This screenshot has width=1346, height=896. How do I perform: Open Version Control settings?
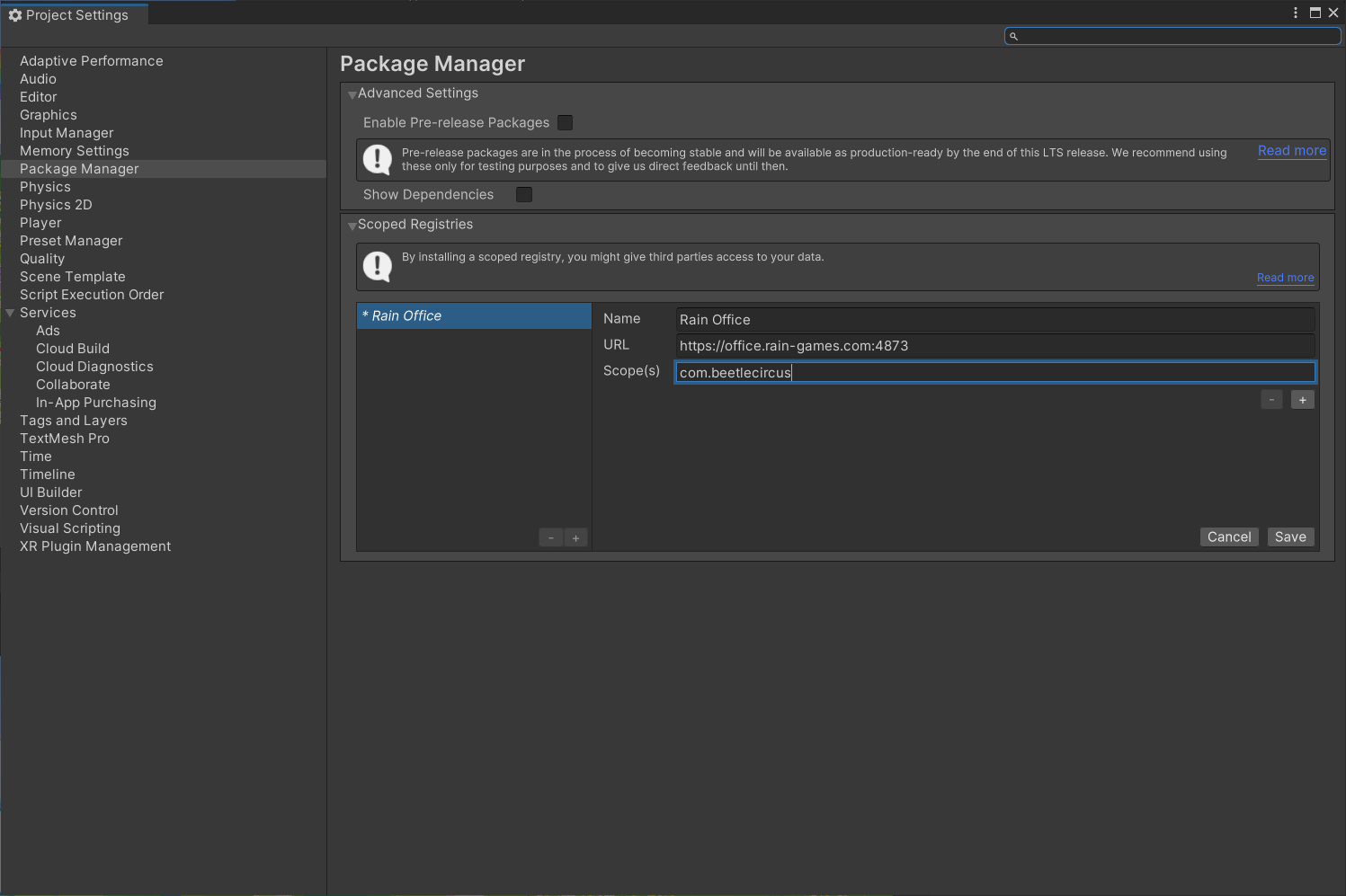pos(69,510)
